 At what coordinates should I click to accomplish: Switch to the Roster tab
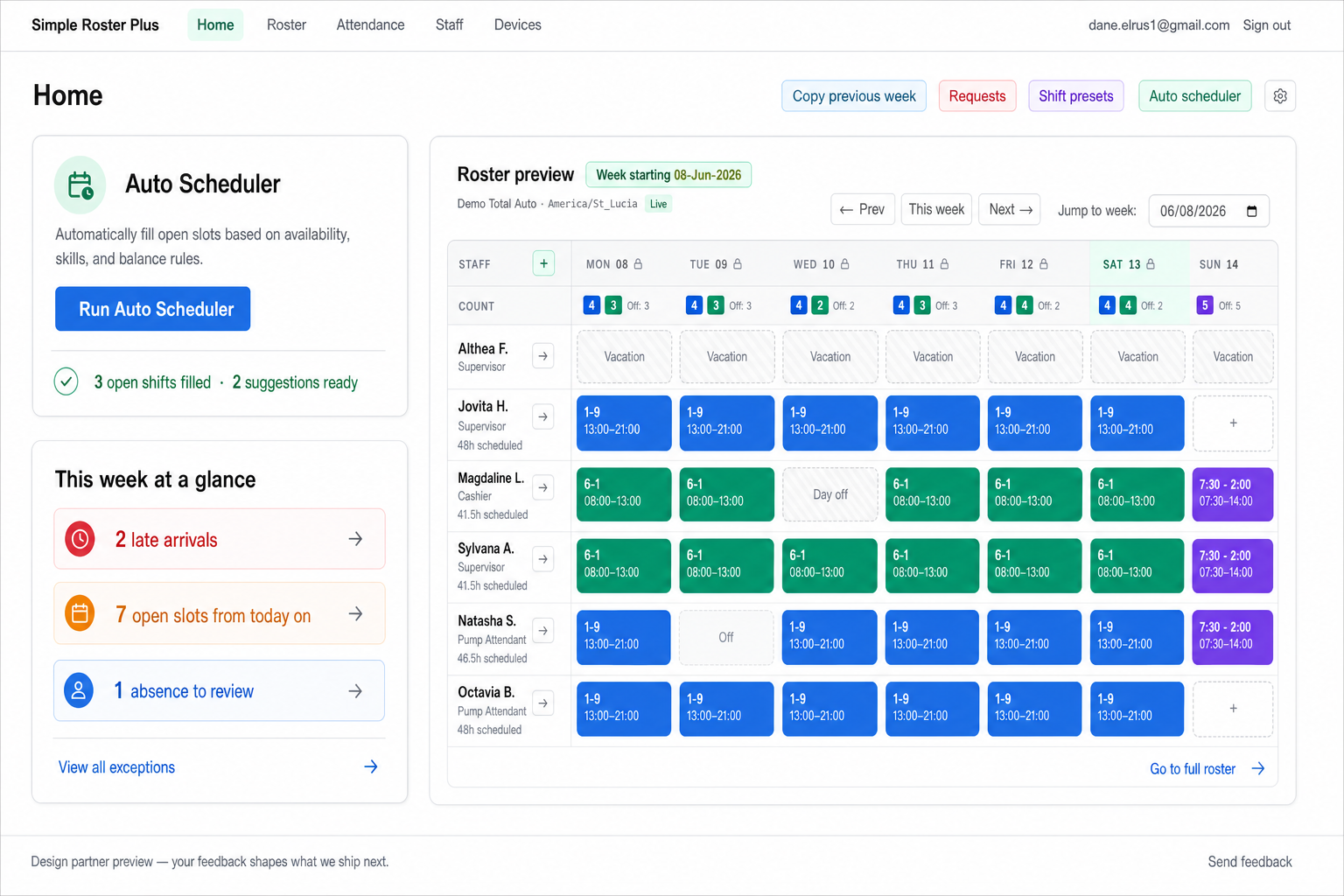coord(286,25)
